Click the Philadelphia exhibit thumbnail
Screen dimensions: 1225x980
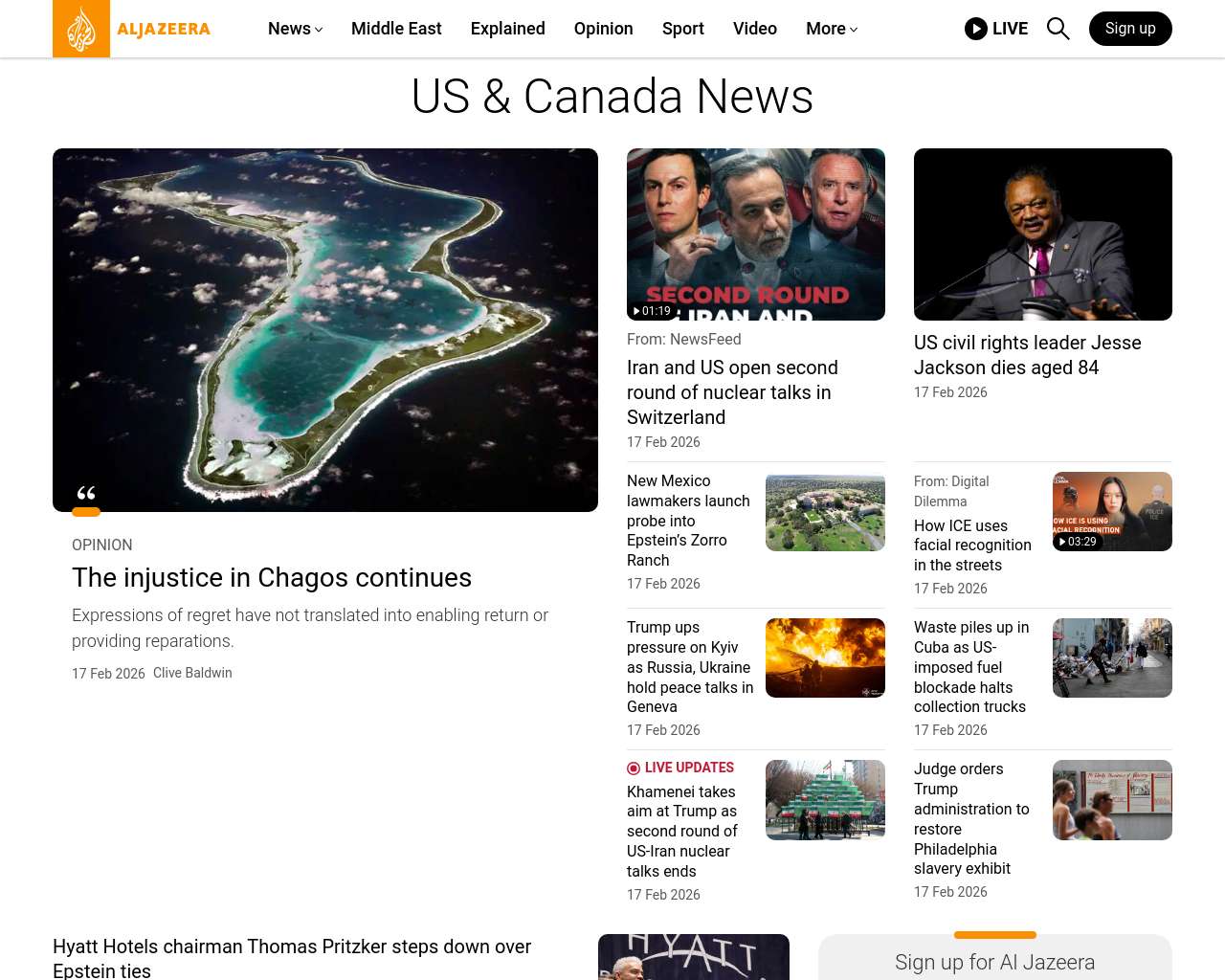[1112, 800]
